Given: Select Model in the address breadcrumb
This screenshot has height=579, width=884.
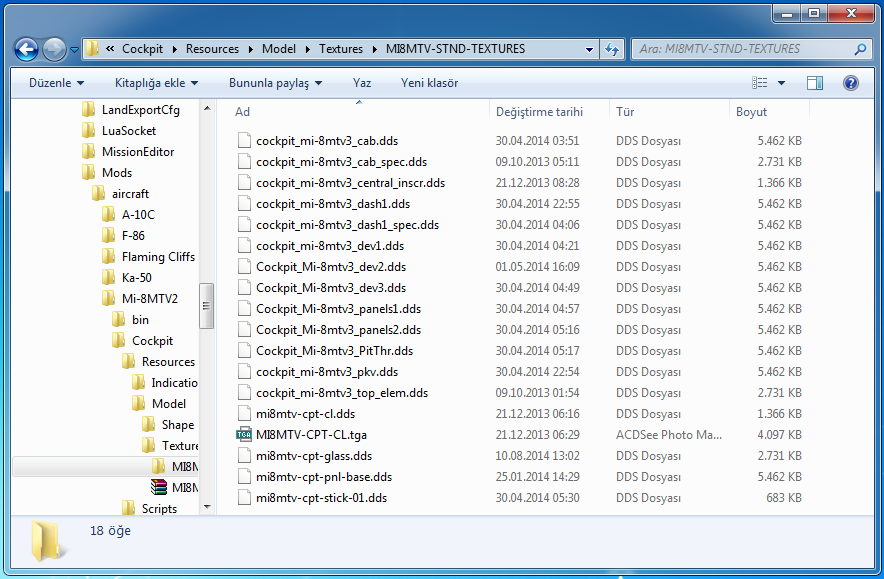Looking at the screenshot, I should [x=279, y=49].
